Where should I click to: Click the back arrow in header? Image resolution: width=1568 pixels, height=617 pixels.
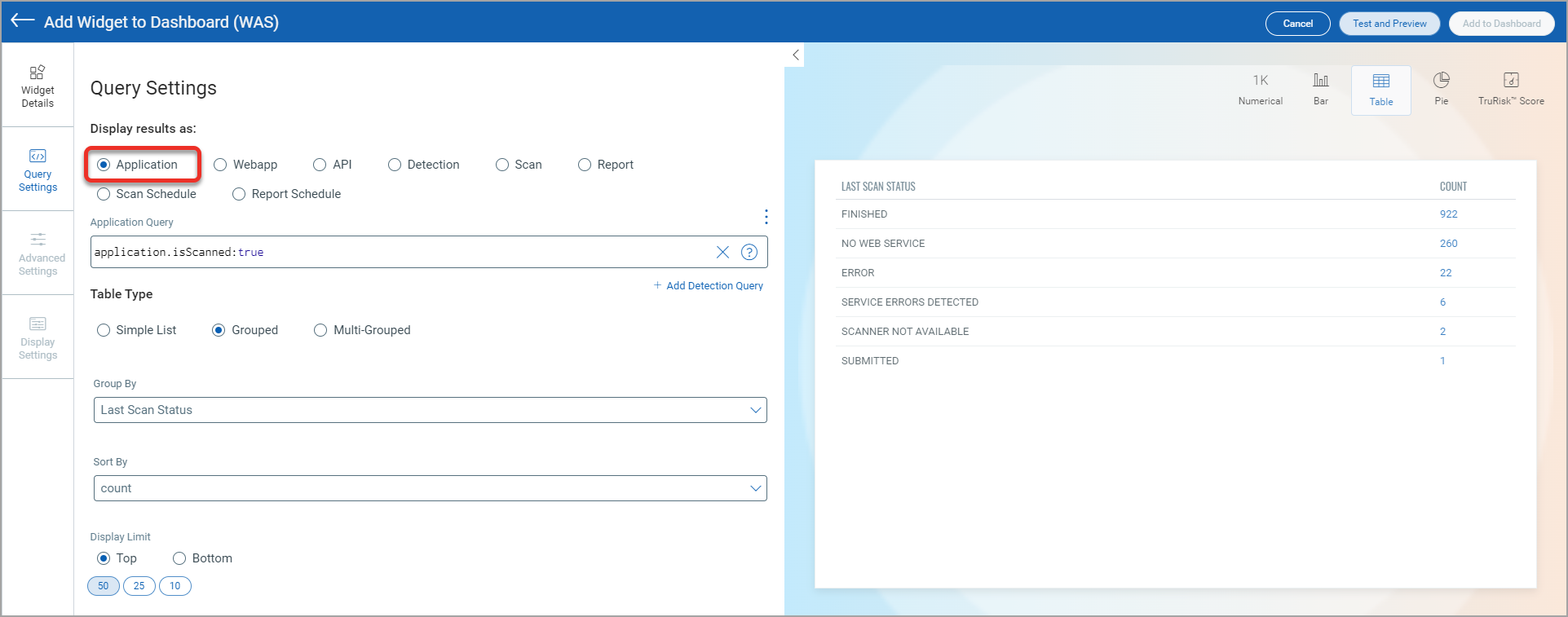[22, 21]
